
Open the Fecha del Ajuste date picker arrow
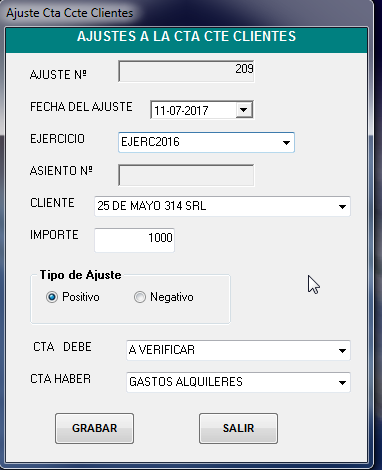(244, 110)
